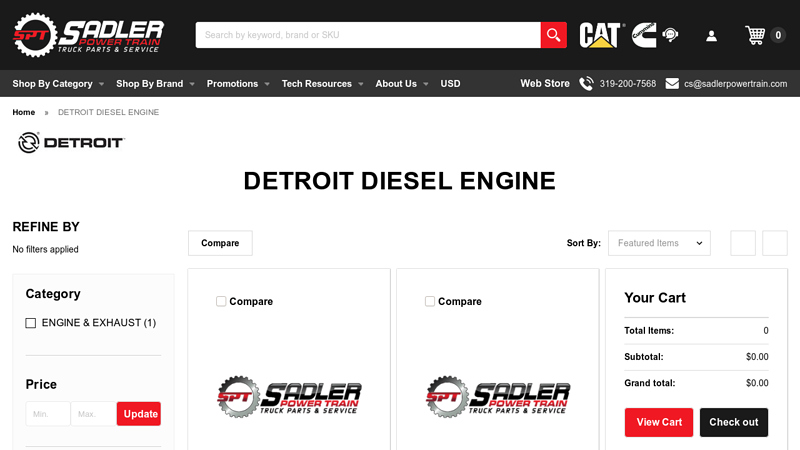Click the email envelope icon

point(672,84)
